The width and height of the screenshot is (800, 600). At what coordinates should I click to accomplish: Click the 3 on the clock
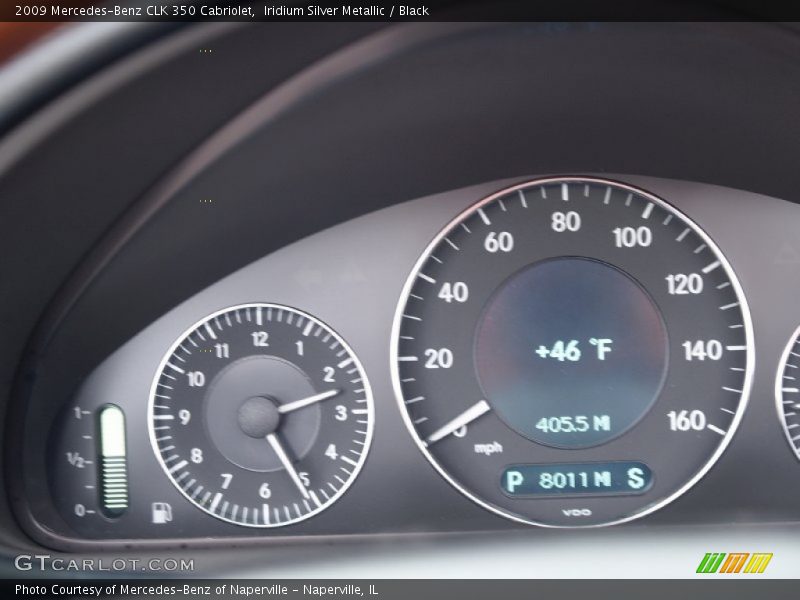click(341, 413)
